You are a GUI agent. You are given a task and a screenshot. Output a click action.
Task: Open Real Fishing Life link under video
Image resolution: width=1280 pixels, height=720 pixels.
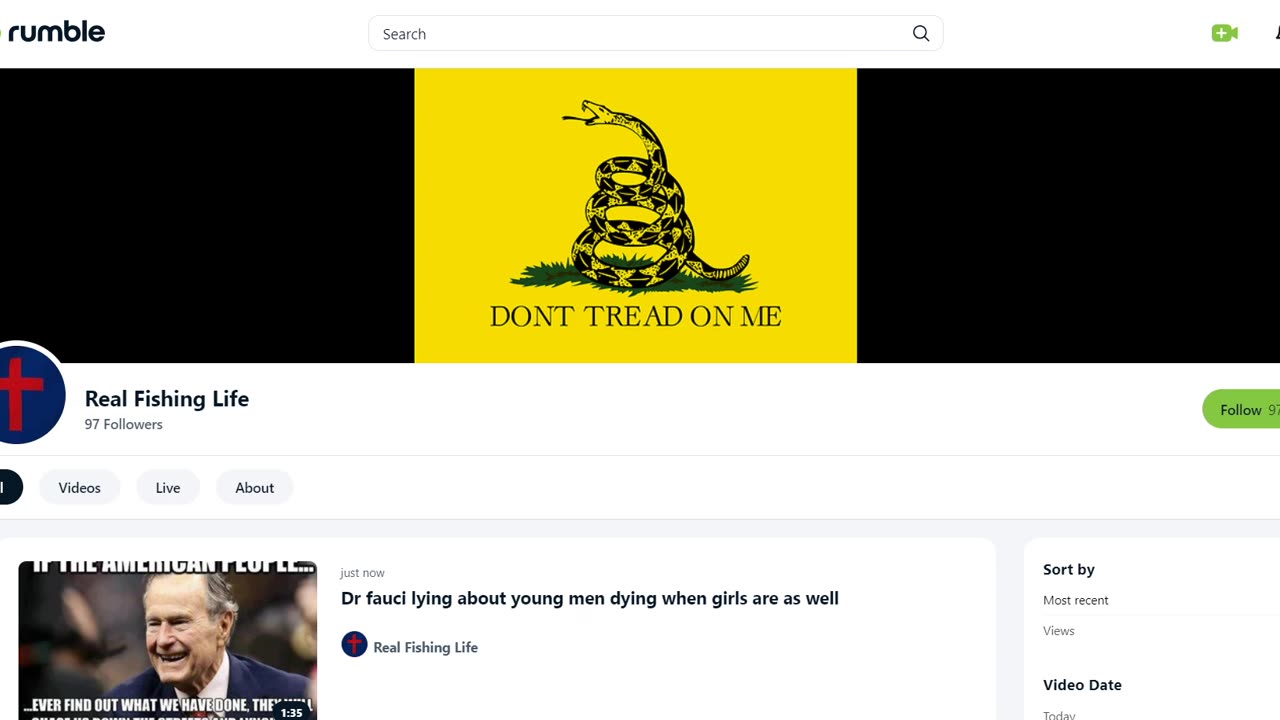(x=426, y=647)
